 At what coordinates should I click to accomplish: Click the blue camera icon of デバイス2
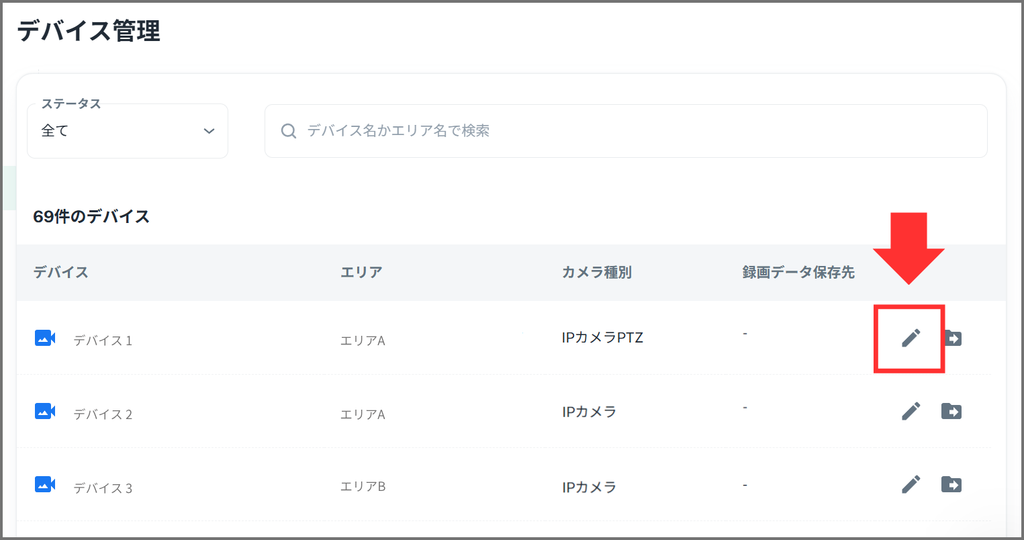coord(45,411)
